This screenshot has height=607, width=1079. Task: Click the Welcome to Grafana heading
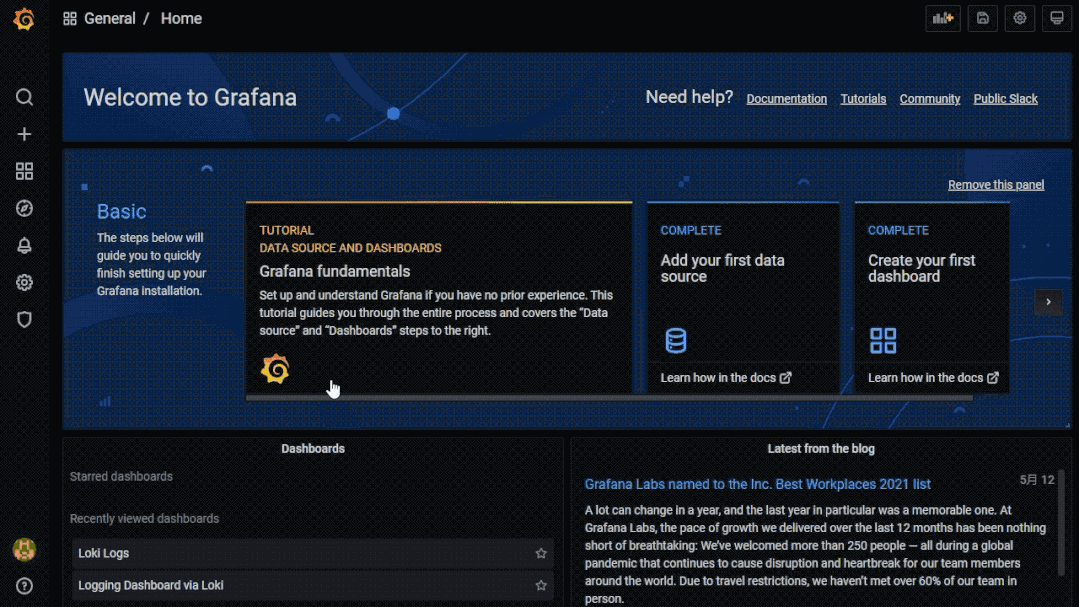pyautogui.click(x=190, y=97)
